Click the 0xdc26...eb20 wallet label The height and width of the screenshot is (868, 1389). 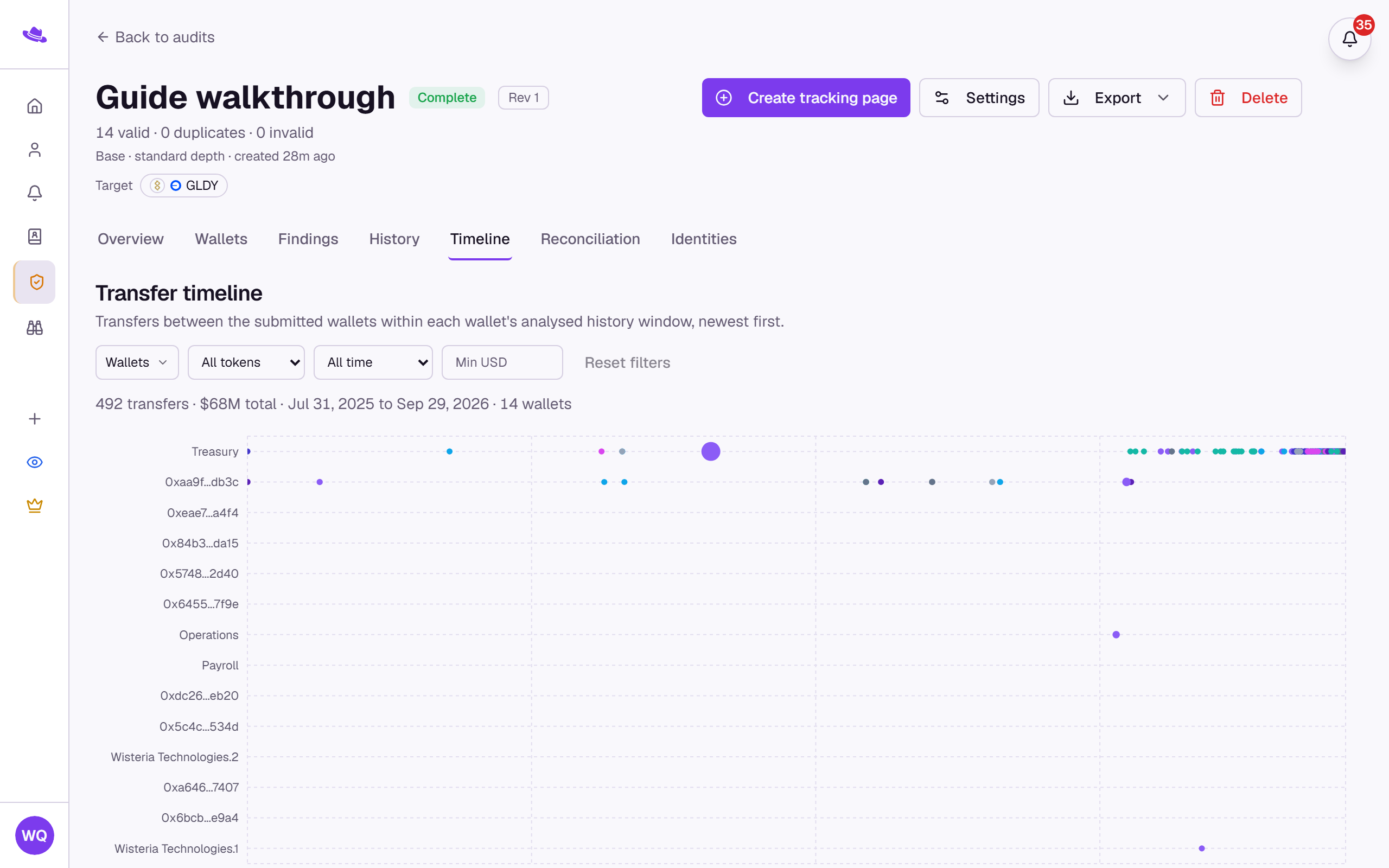(x=199, y=696)
